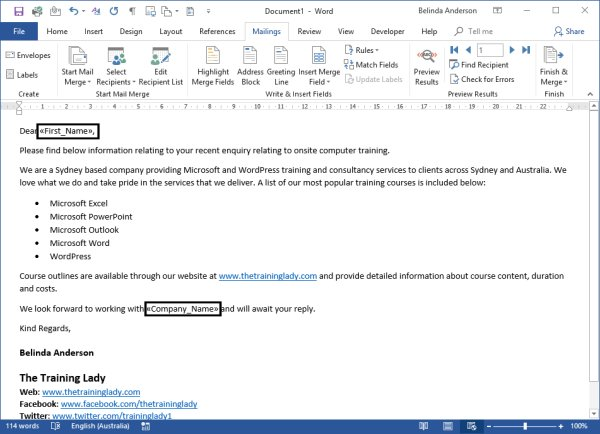600x434 pixels.
Task: Click the Envelopes button
Action: pos(28,55)
